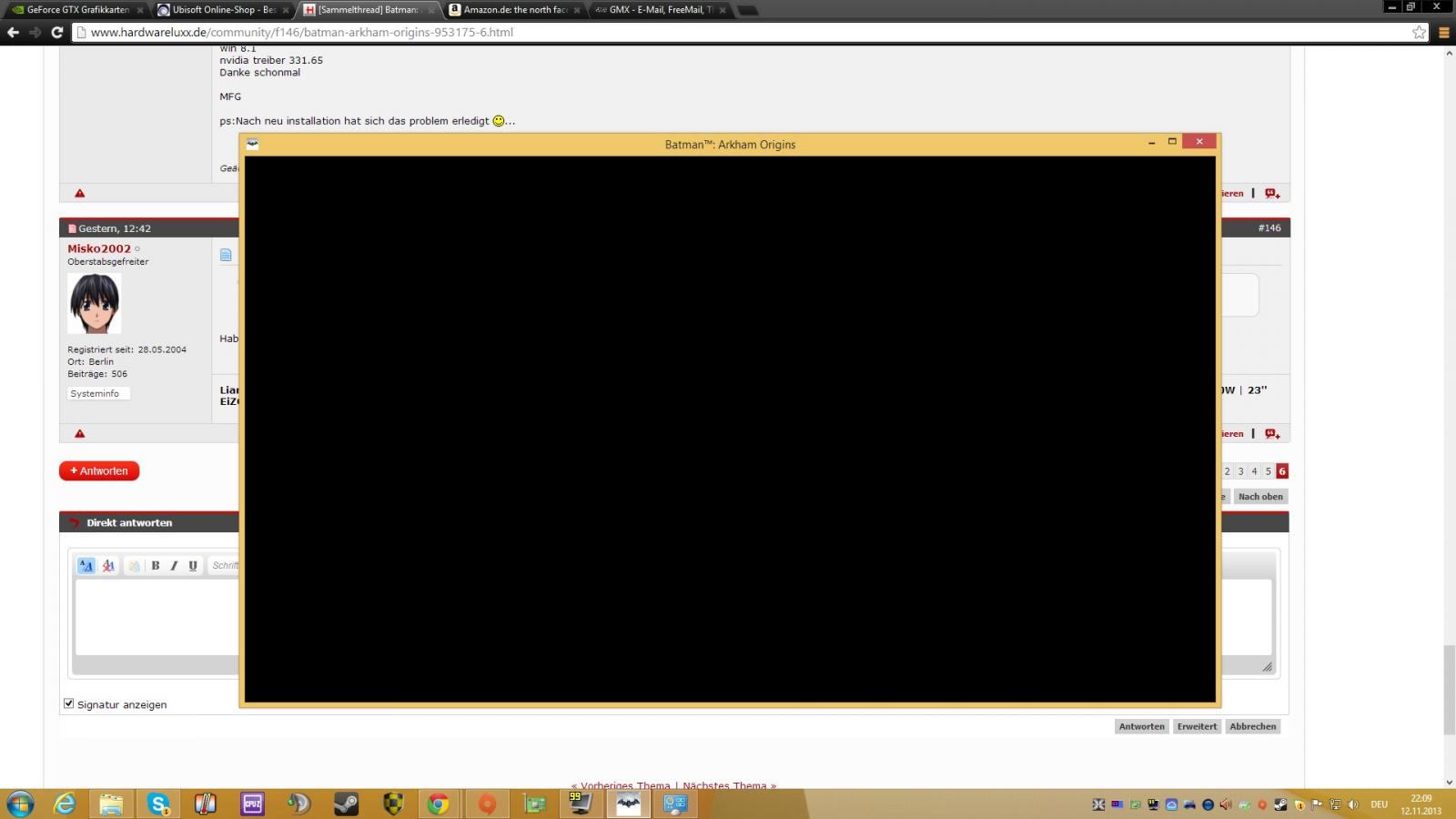
Task: Go to thread page 4
Action: coord(1254,471)
